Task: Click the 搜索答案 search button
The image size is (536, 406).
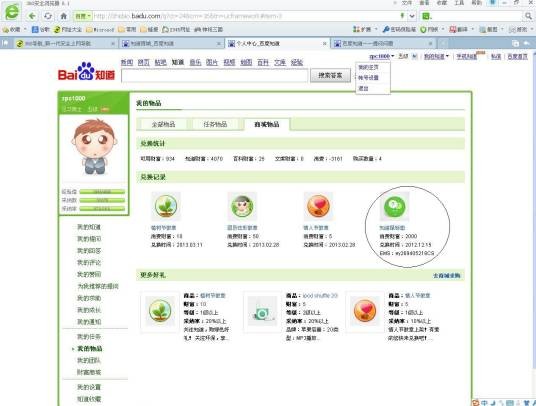Action: [x=330, y=76]
